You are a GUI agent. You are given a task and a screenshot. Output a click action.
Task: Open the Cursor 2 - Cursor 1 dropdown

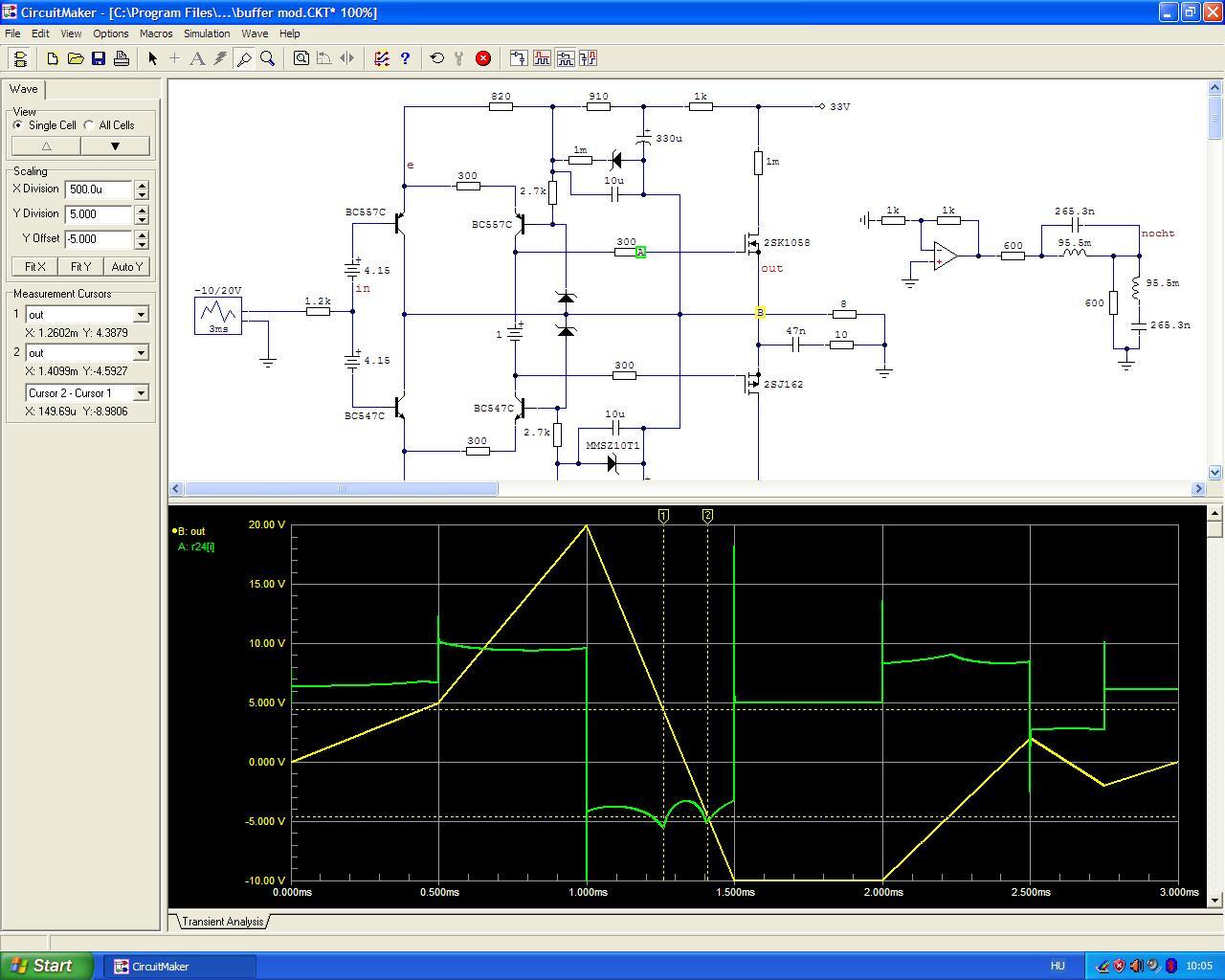click(141, 393)
